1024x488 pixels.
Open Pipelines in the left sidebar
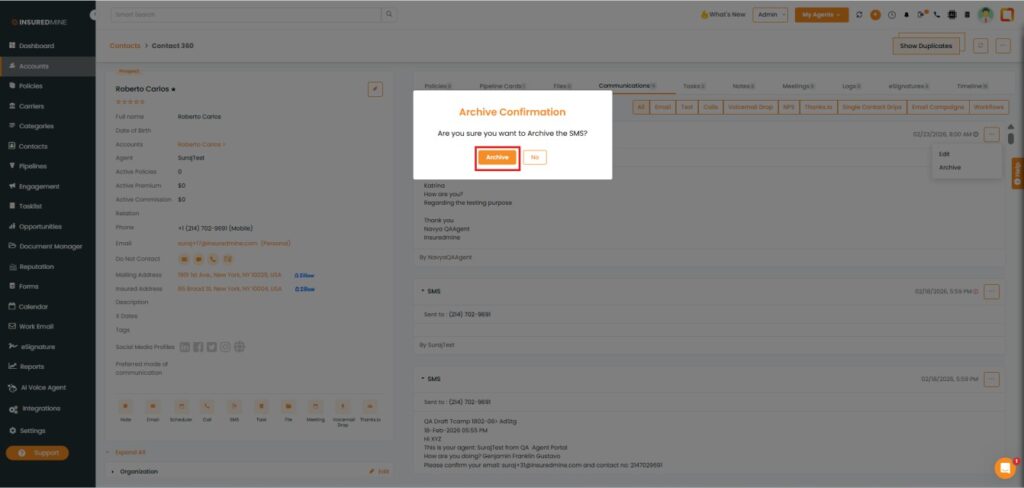click(x=35, y=166)
